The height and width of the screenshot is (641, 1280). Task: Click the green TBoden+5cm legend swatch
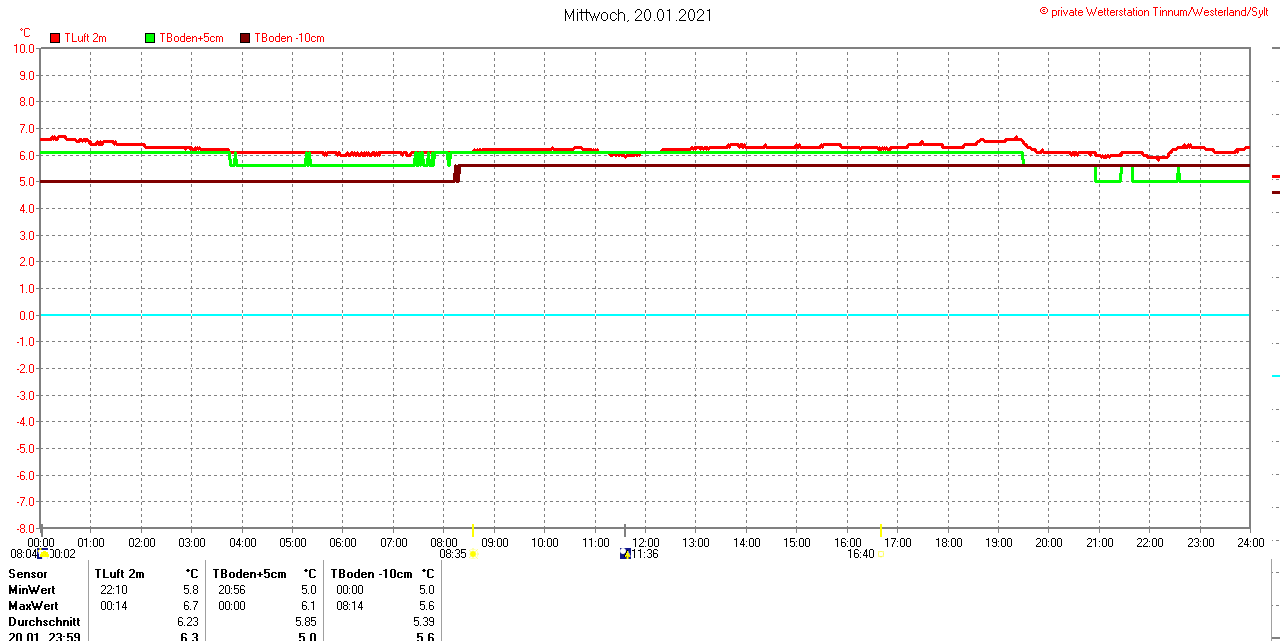pyautogui.click(x=150, y=38)
